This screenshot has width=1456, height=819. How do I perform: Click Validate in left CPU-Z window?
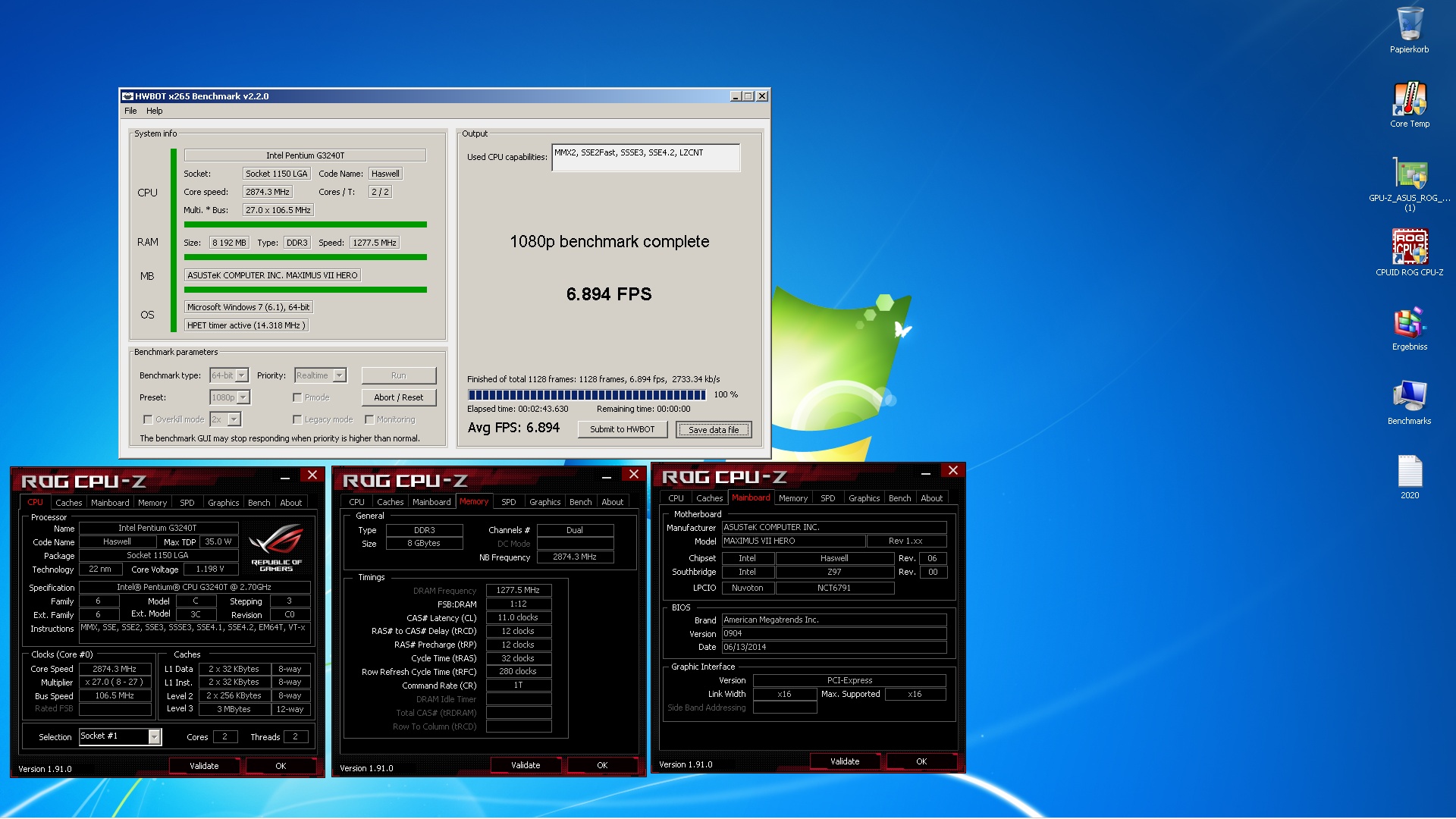click(204, 766)
